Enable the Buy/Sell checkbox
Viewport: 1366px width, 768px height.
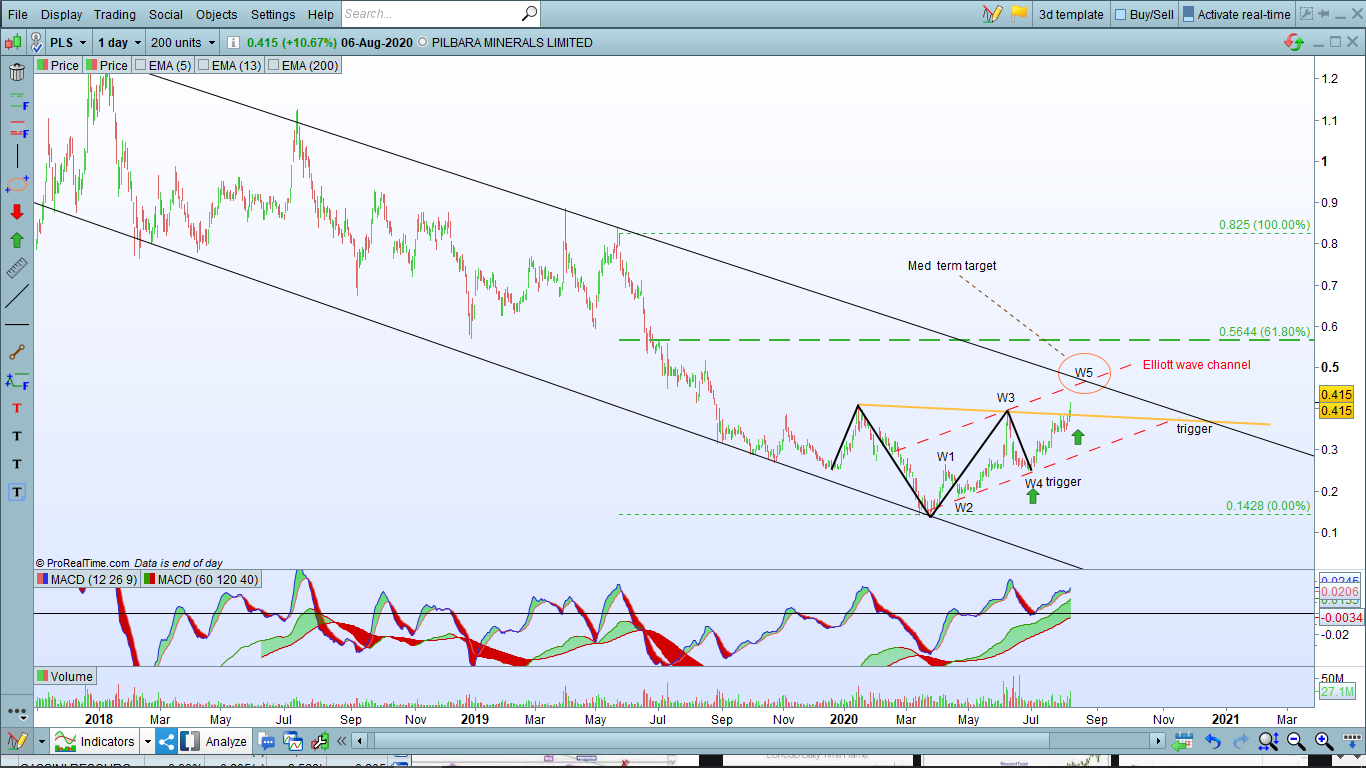[1121, 15]
